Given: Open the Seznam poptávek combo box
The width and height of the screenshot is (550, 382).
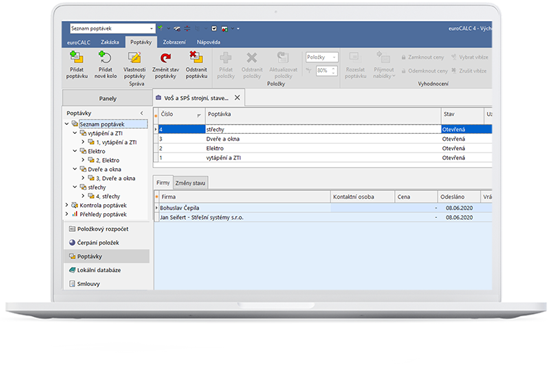Looking at the screenshot, I should point(151,28).
